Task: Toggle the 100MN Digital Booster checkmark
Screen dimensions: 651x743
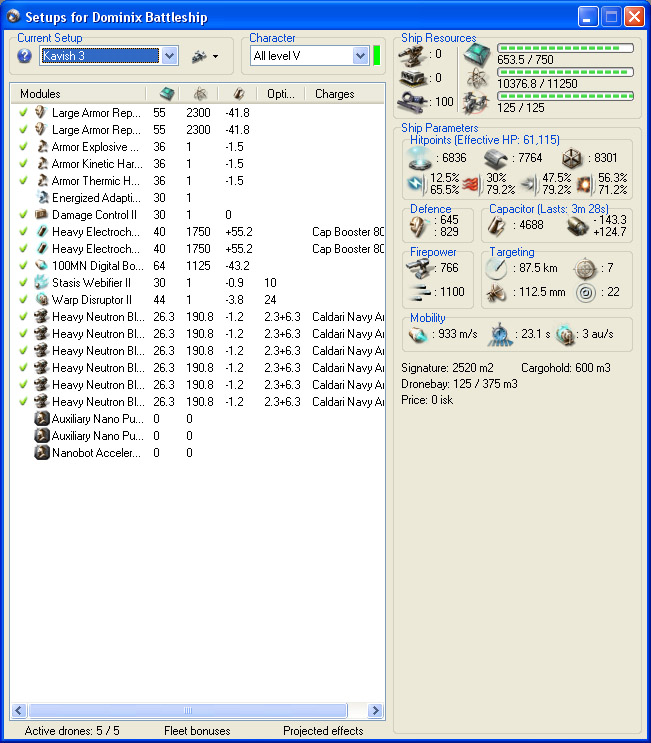Action: (x=23, y=266)
